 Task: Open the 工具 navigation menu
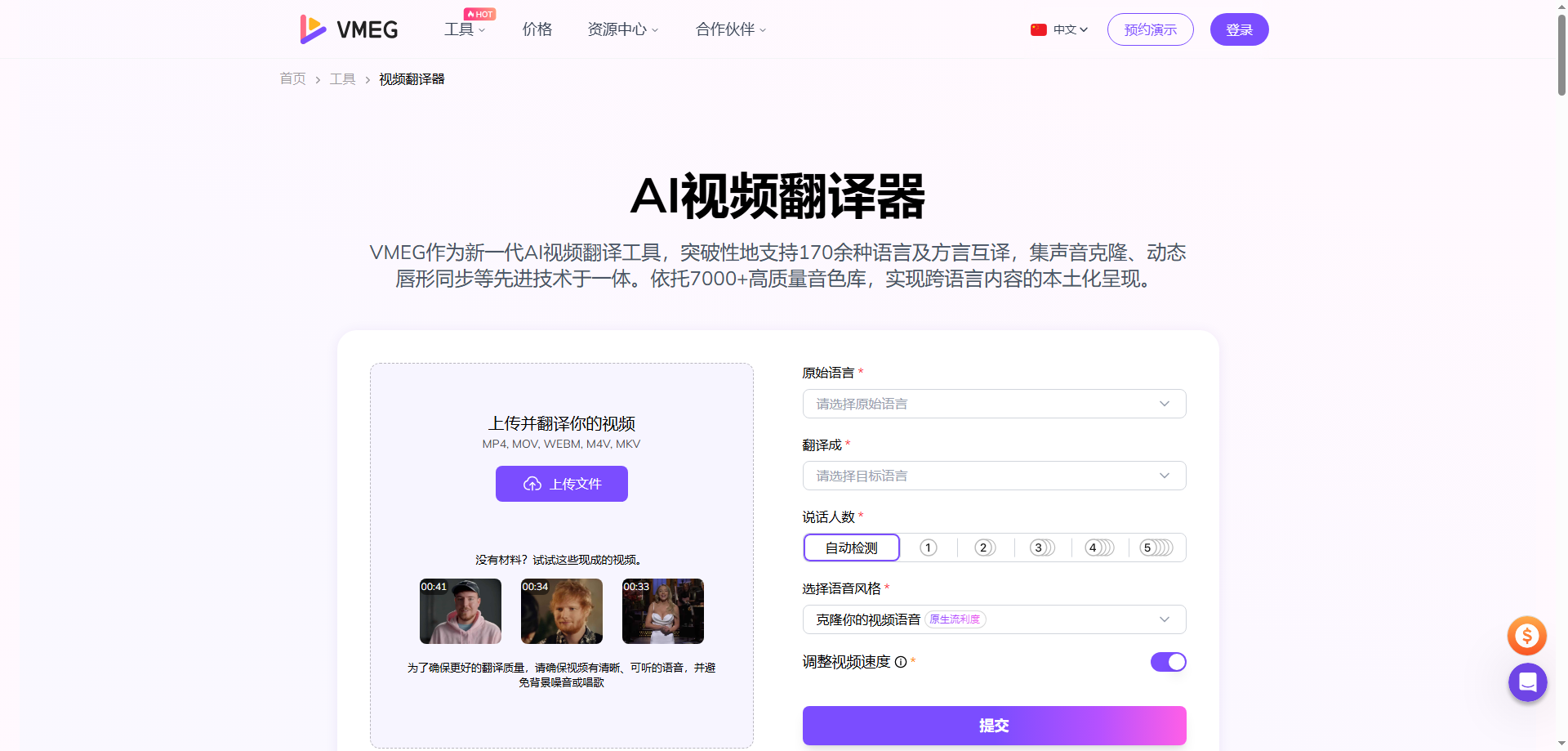[464, 30]
